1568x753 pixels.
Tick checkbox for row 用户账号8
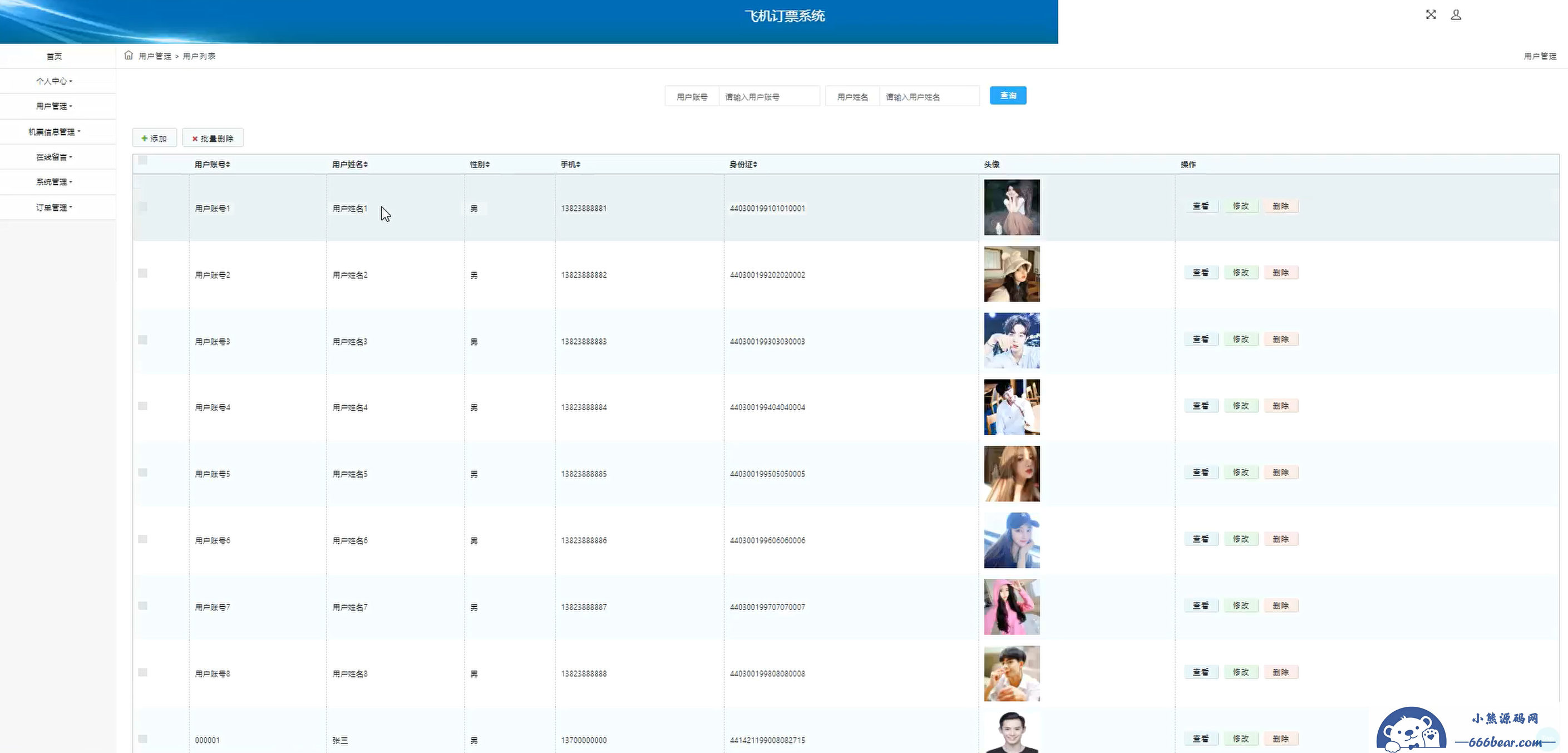142,672
